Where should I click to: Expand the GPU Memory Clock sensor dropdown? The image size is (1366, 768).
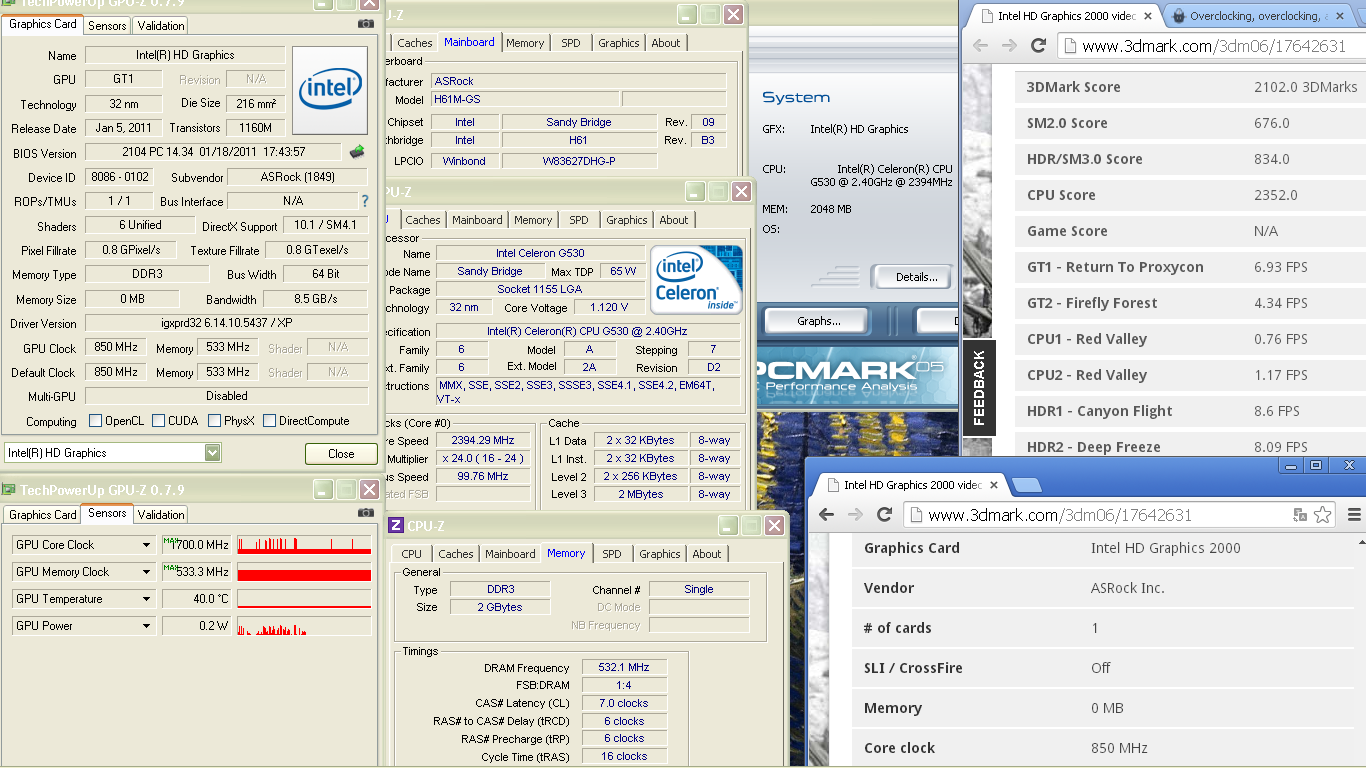click(x=147, y=572)
